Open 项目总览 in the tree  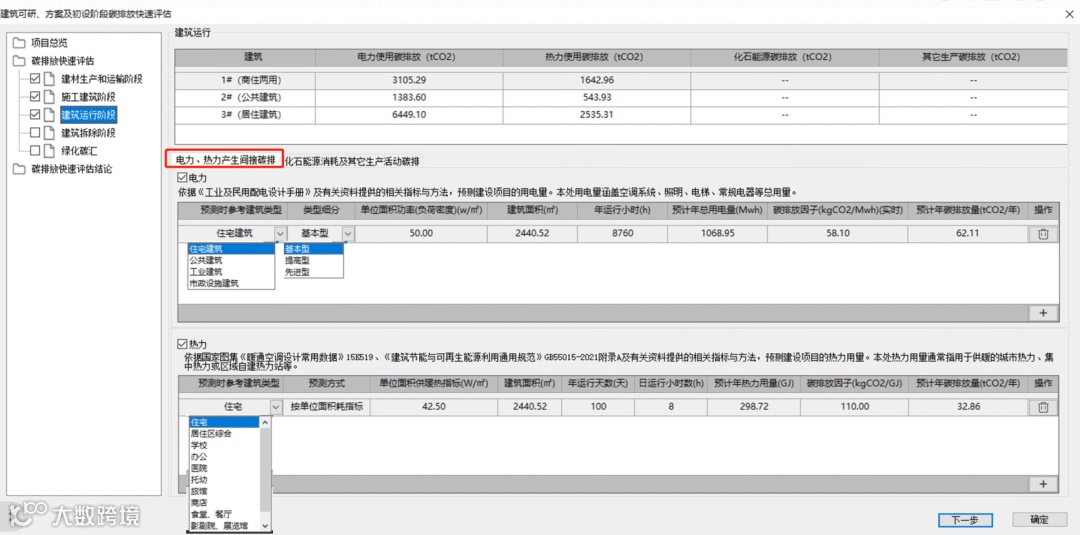50,43
